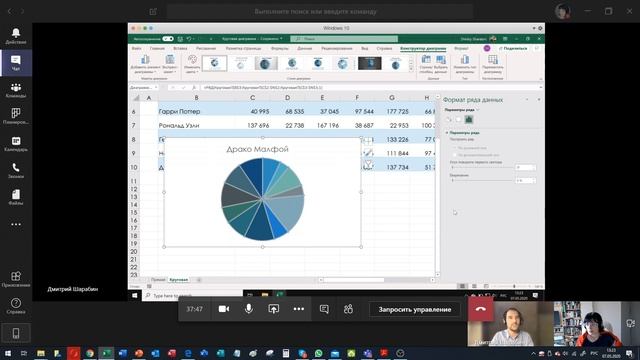The width and height of the screenshot is (640, 360).
Task: Click Select data button
Action: (x=441, y=64)
